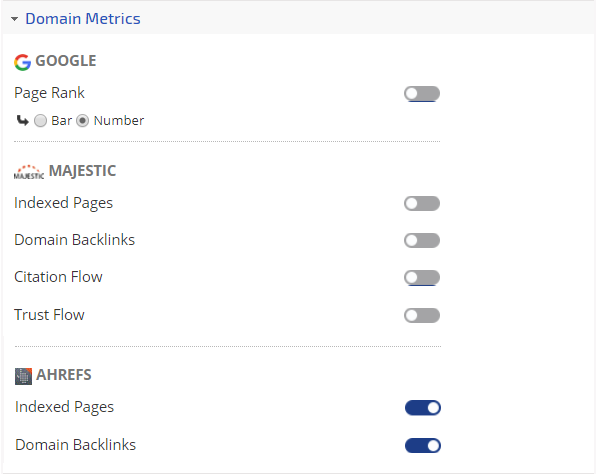Enable the Google Page Rank toggle
This screenshot has width=600, height=474.
[x=422, y=94]
